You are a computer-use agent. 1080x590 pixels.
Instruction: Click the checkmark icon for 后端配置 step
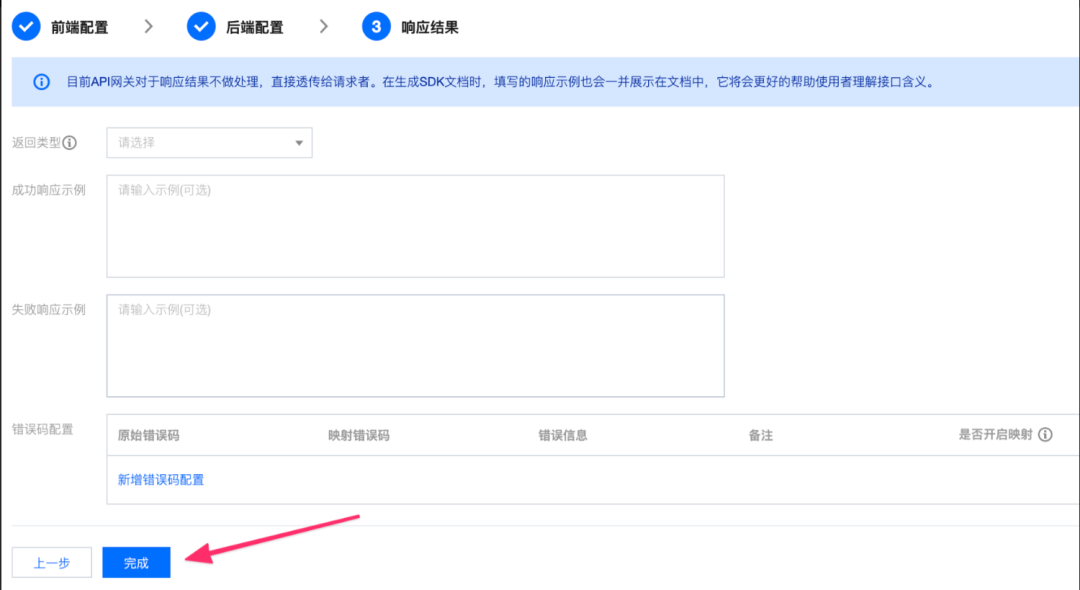201,27
